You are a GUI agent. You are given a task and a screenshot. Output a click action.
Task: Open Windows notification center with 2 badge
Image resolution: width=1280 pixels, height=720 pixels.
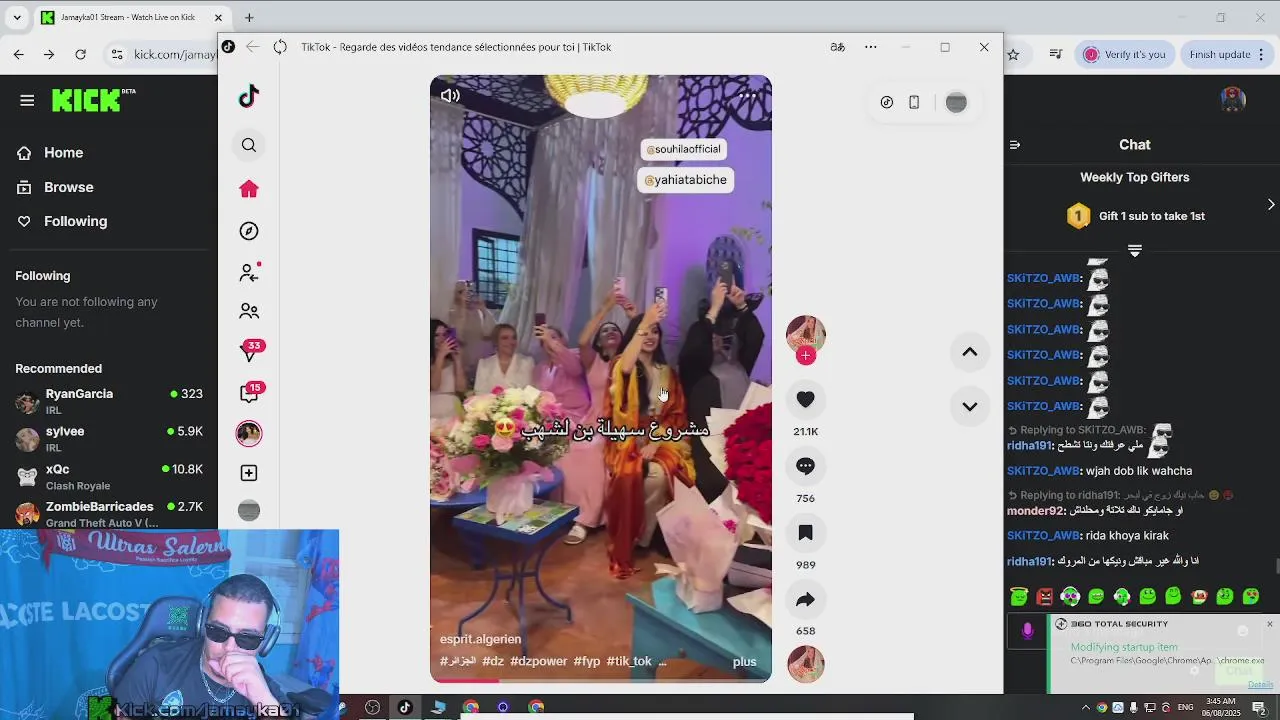pos(1259,707)
